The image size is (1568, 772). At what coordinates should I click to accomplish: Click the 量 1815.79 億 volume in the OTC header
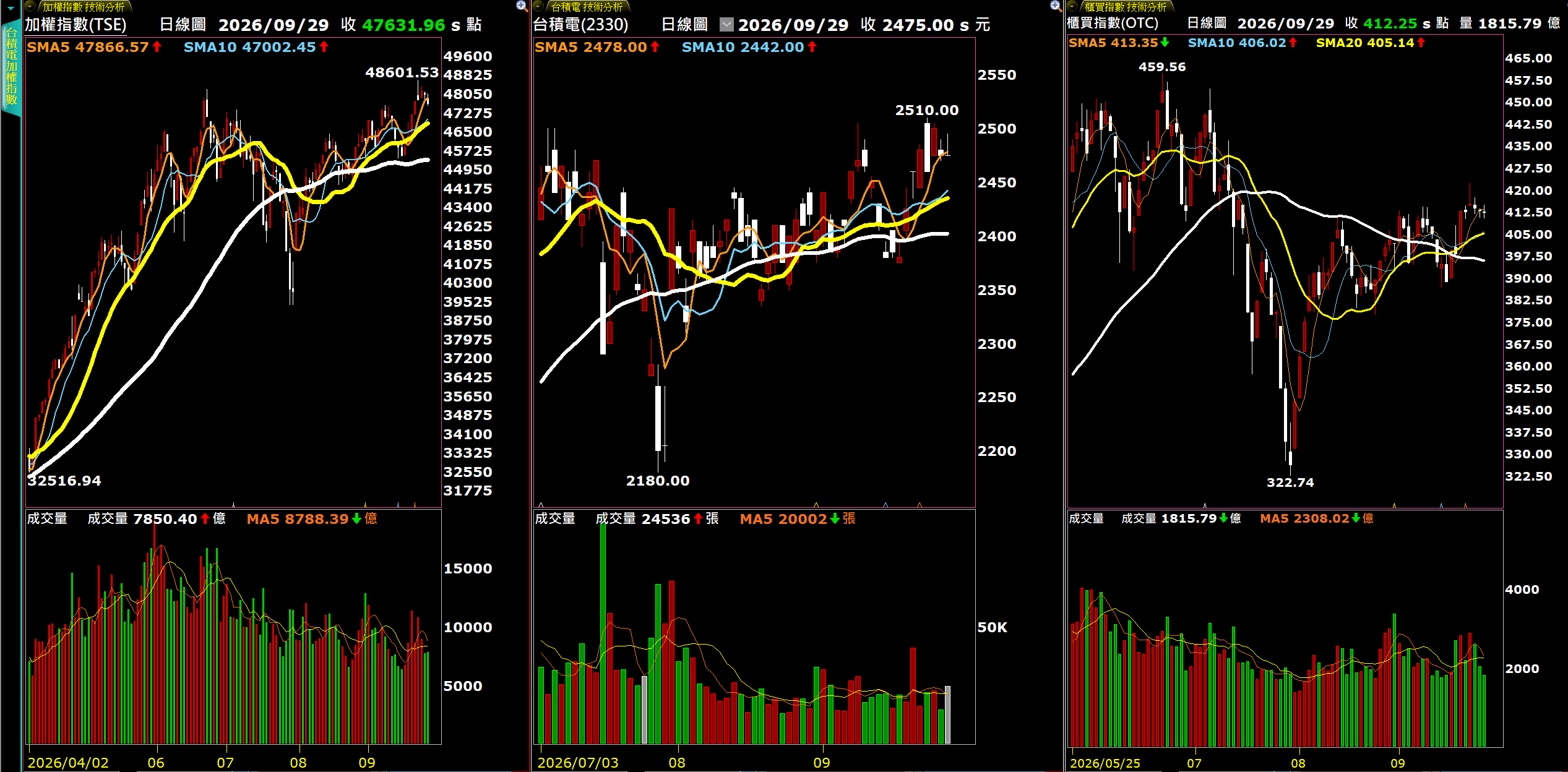pyautogui.click(x=1509, y=24)
